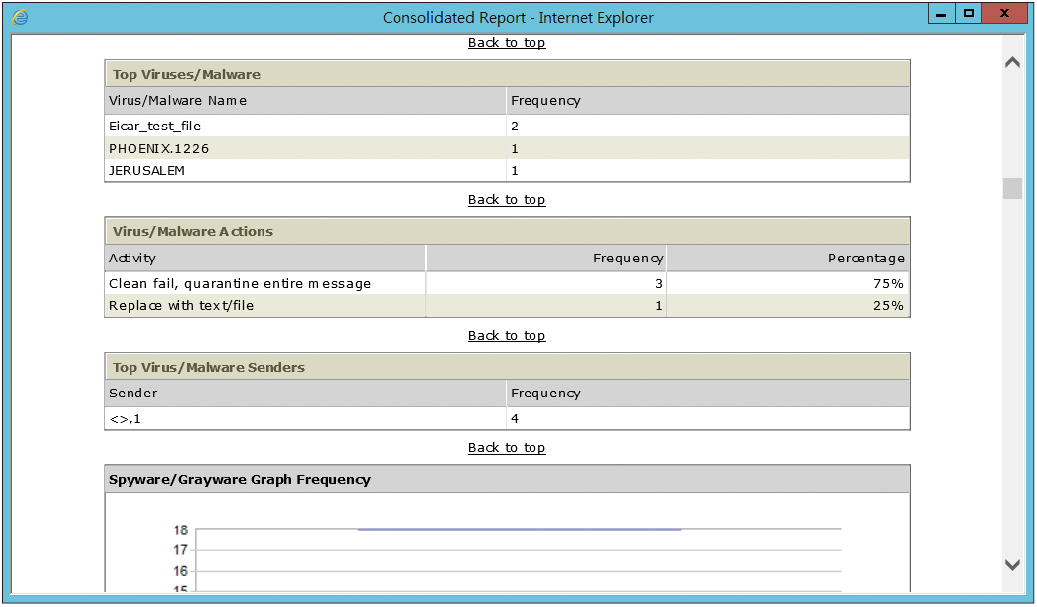
Task: Click the Top Virus/Malware Senders header
Action: [x=507, y=367]
